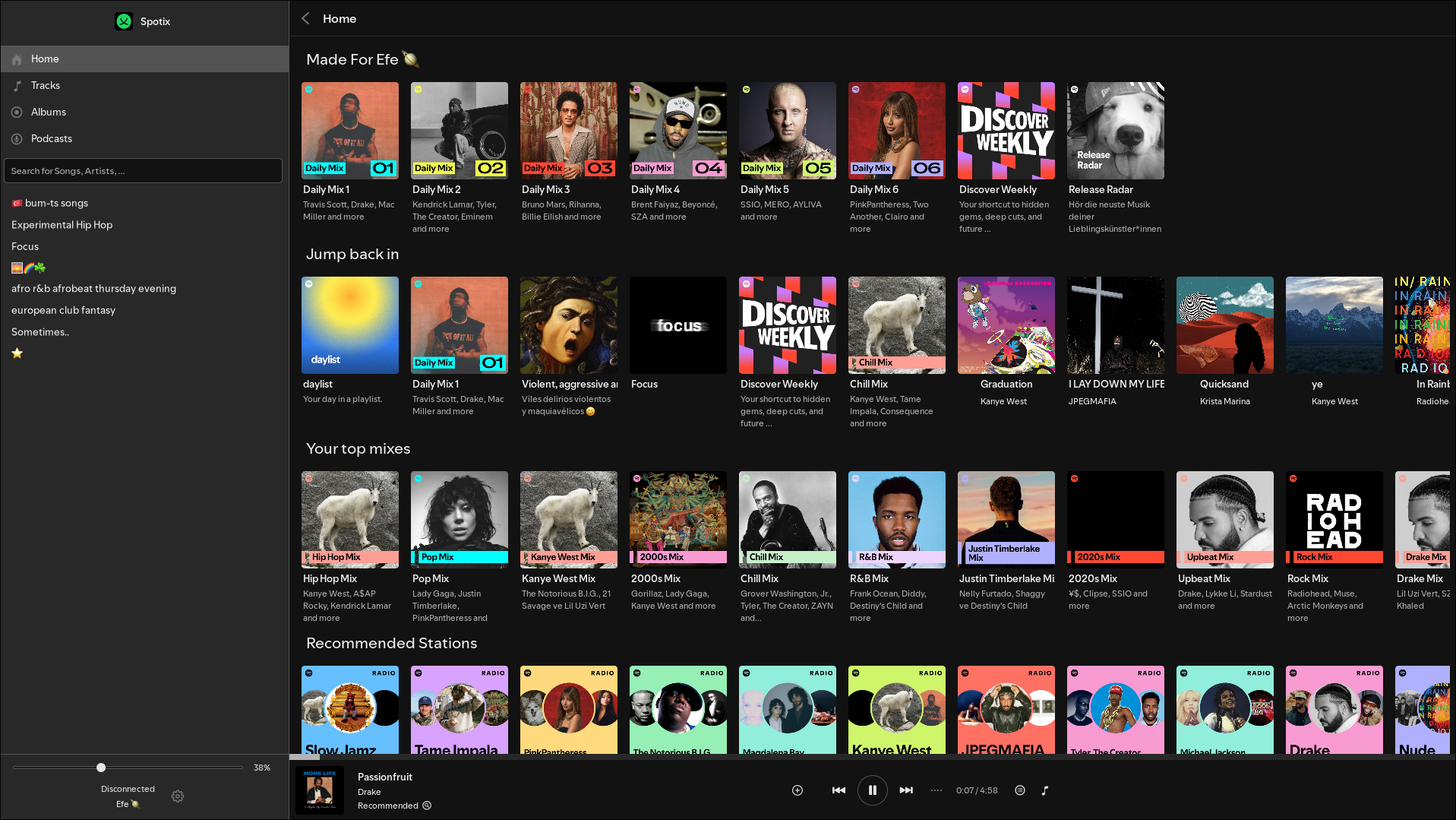The width and height of the screenshot is (1456, 820).
Task: Click the house icon beside Home
Action: coord(17,59)
